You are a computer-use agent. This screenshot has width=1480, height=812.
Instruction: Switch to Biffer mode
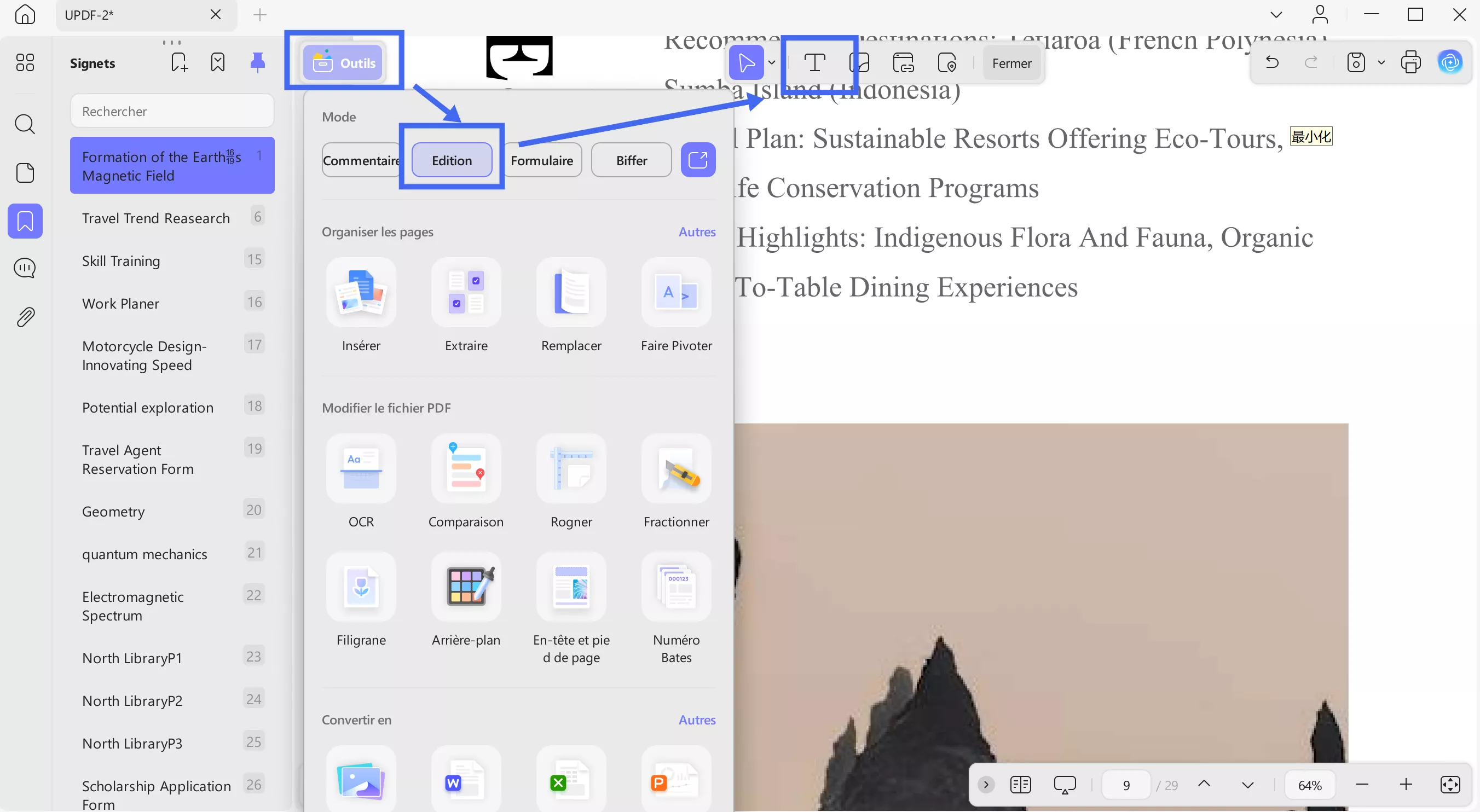tap(632, 160)
